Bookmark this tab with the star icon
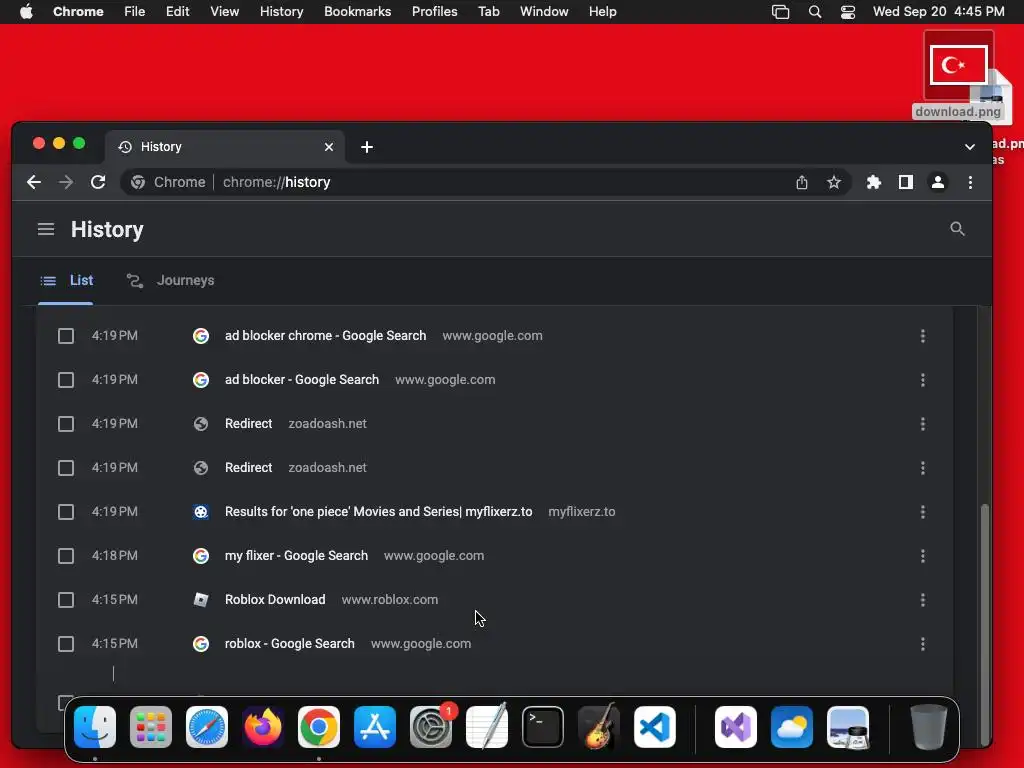 click(x=834, y=182)
